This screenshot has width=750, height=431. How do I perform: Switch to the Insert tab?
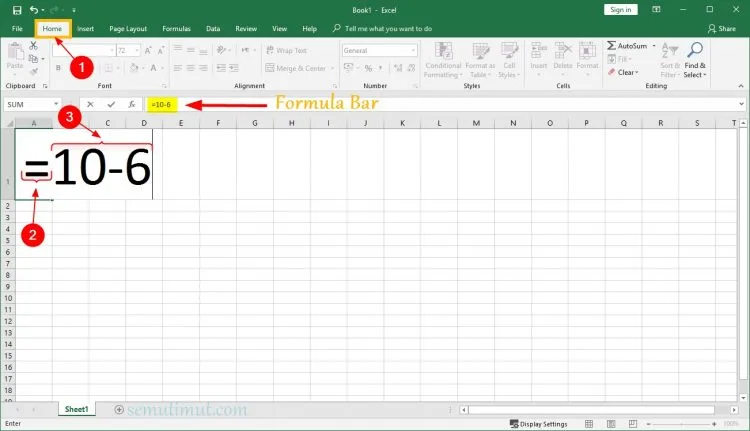pos(86,29)
